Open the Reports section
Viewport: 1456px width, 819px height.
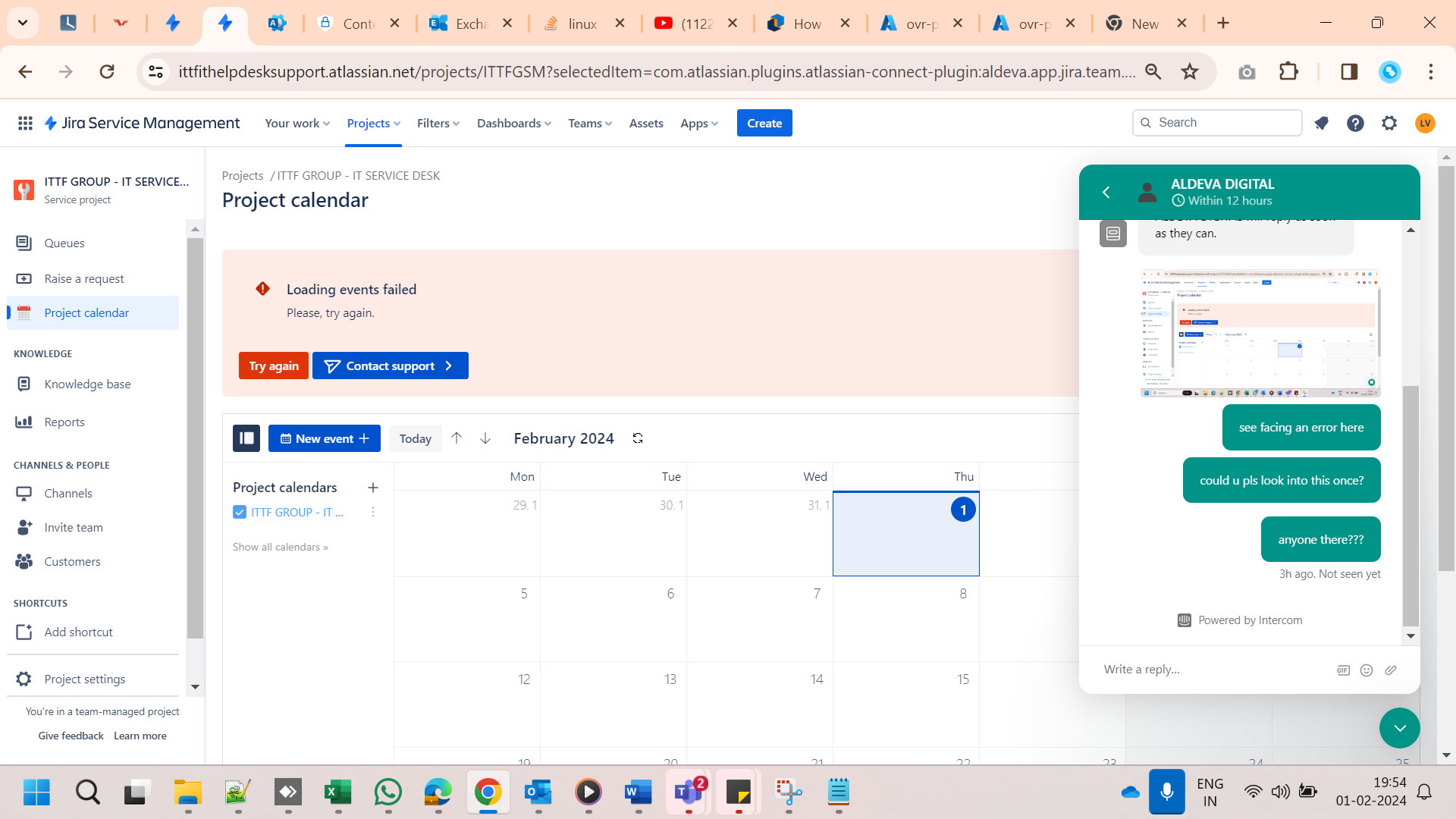pos(64,422)
